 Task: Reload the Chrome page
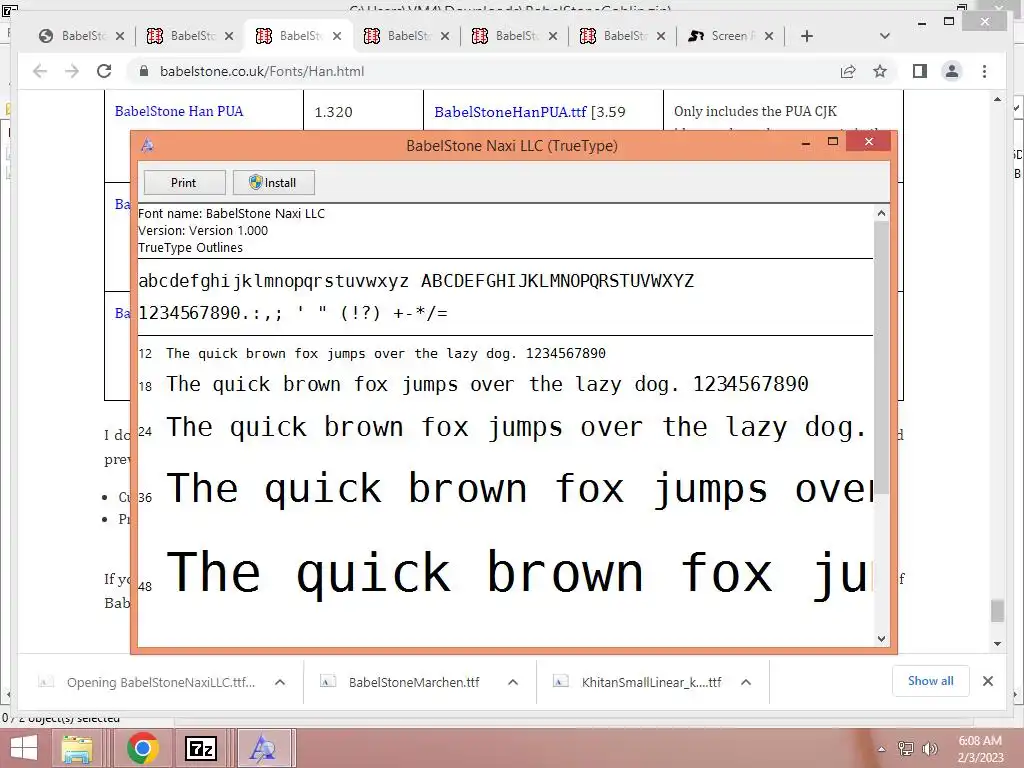click(104, 71)
